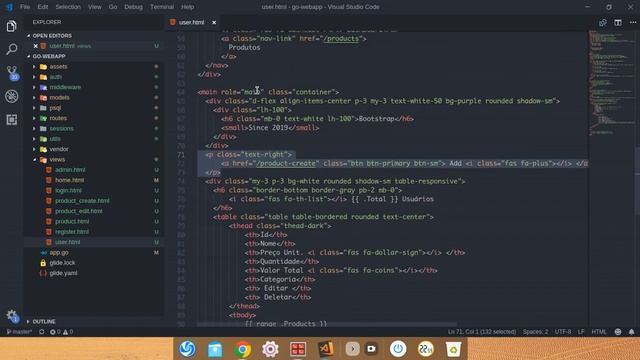Expand the routes folder

coord(58,118)
